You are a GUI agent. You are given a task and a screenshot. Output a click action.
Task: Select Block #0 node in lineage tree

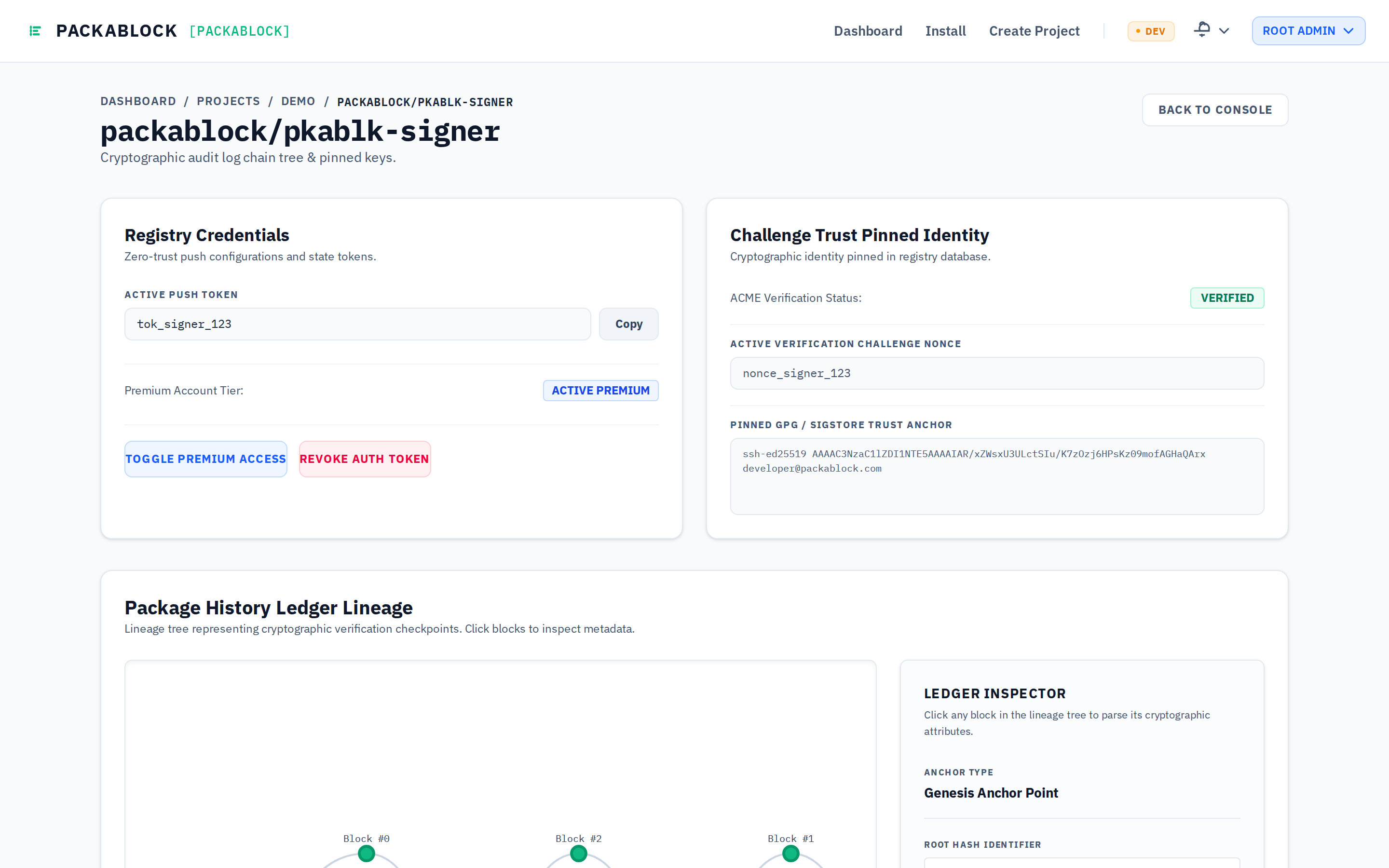pyautogui.click(x=366, y=854)
